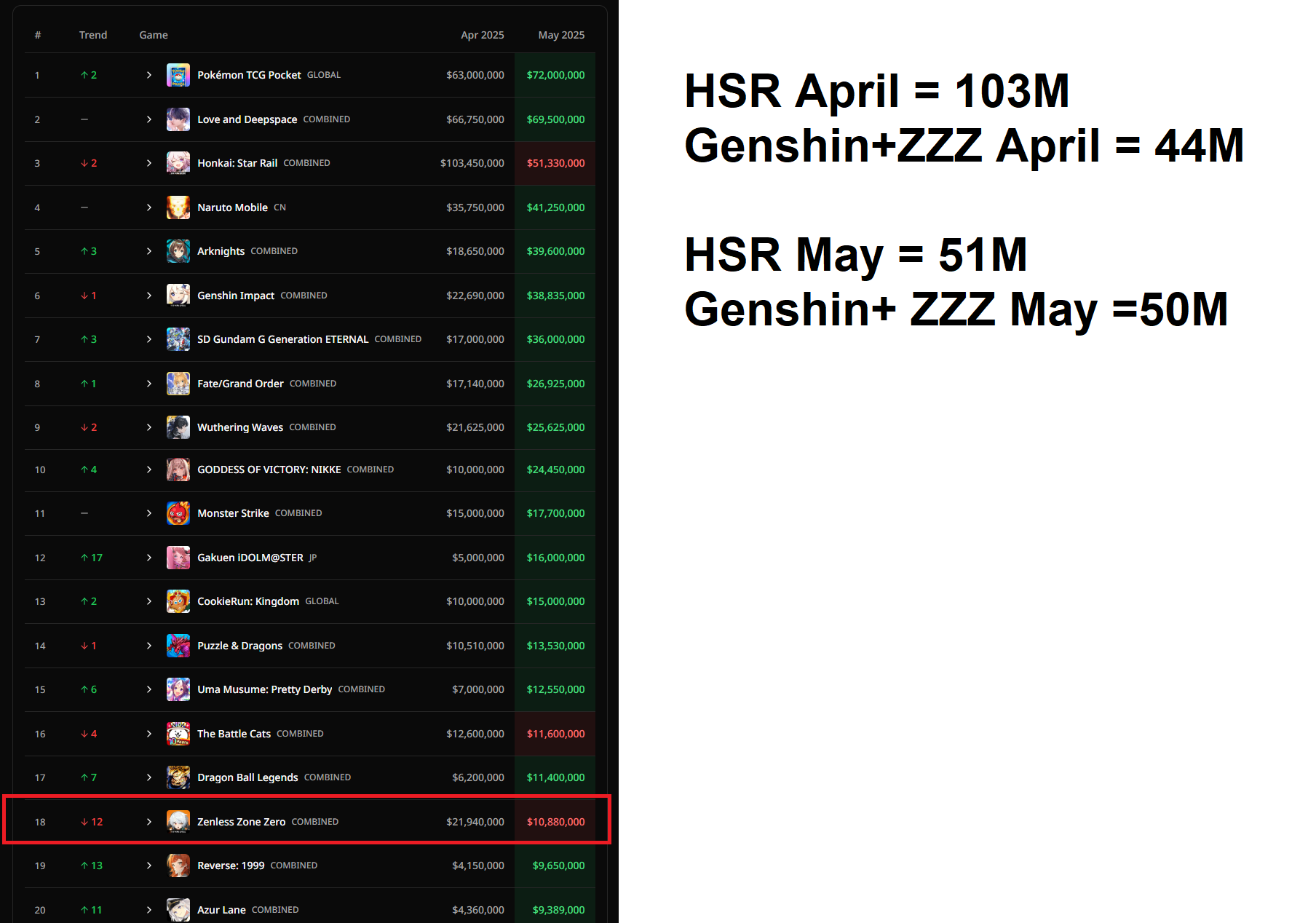Click the Fate/Grand Order game icon
Screen dimensions: 1316x923
[x=178, y=384]
